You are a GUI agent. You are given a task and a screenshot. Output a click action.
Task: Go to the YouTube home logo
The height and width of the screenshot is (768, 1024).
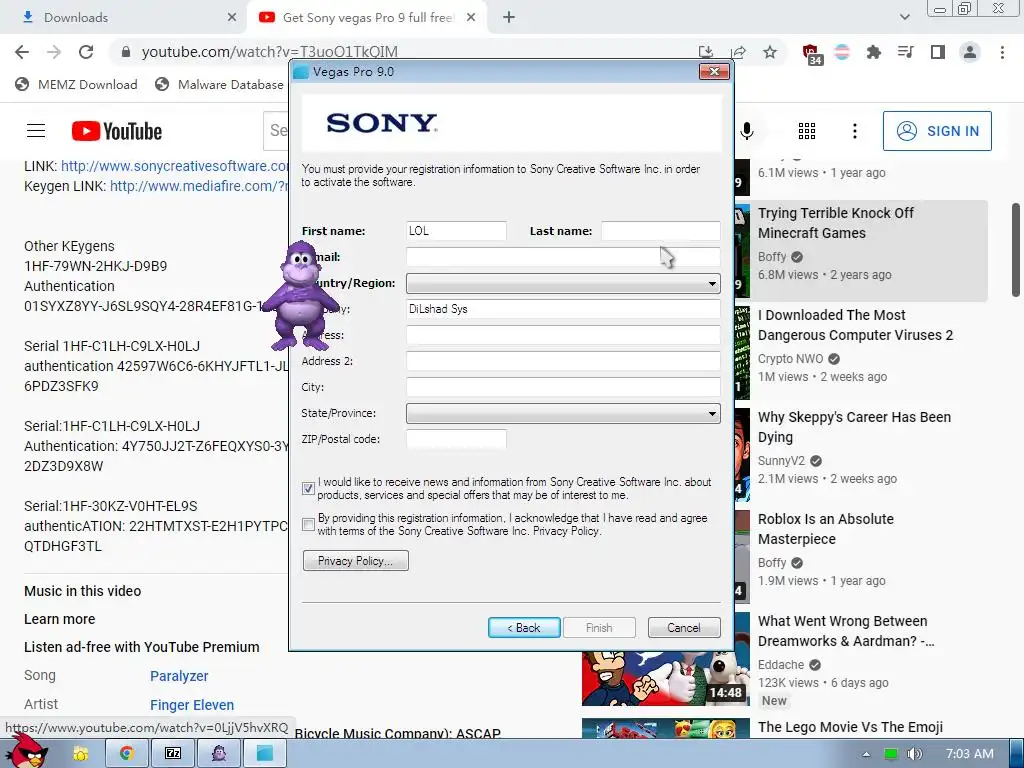pyautogui.click(x=117, y=131)
